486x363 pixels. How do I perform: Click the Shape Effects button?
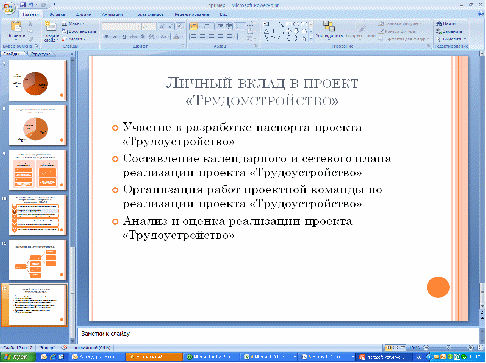404,39
